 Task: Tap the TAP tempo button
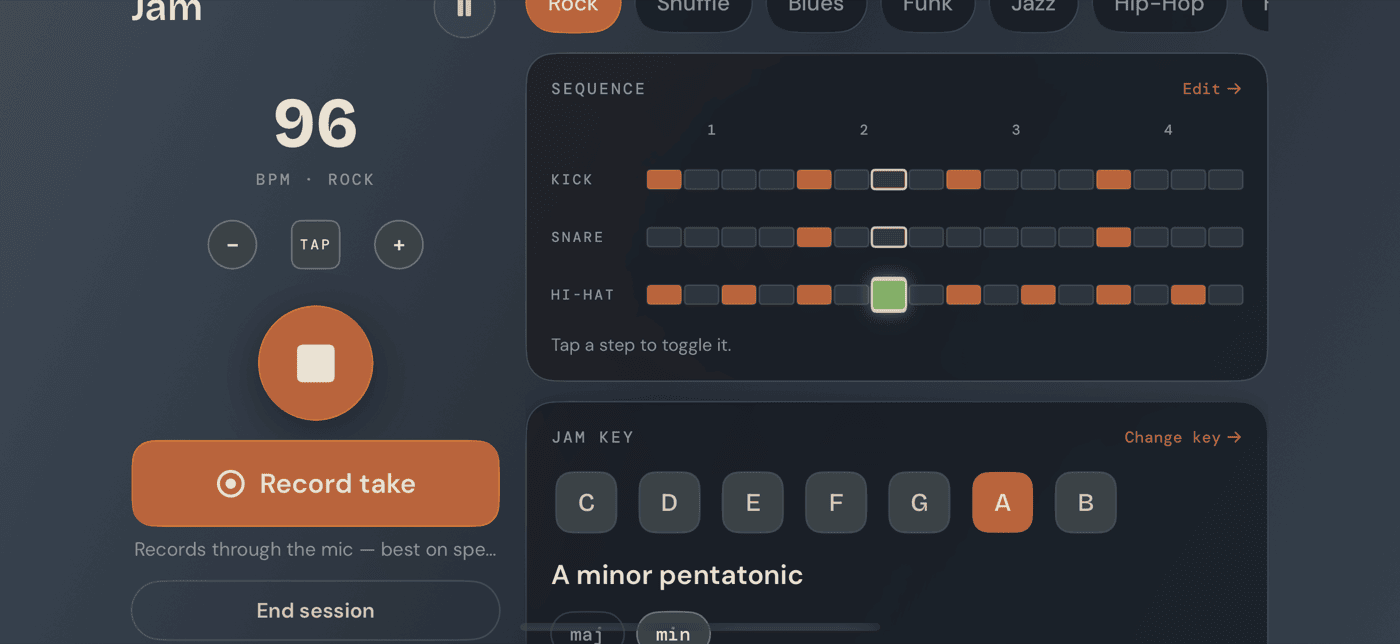(x=315, y=245)
